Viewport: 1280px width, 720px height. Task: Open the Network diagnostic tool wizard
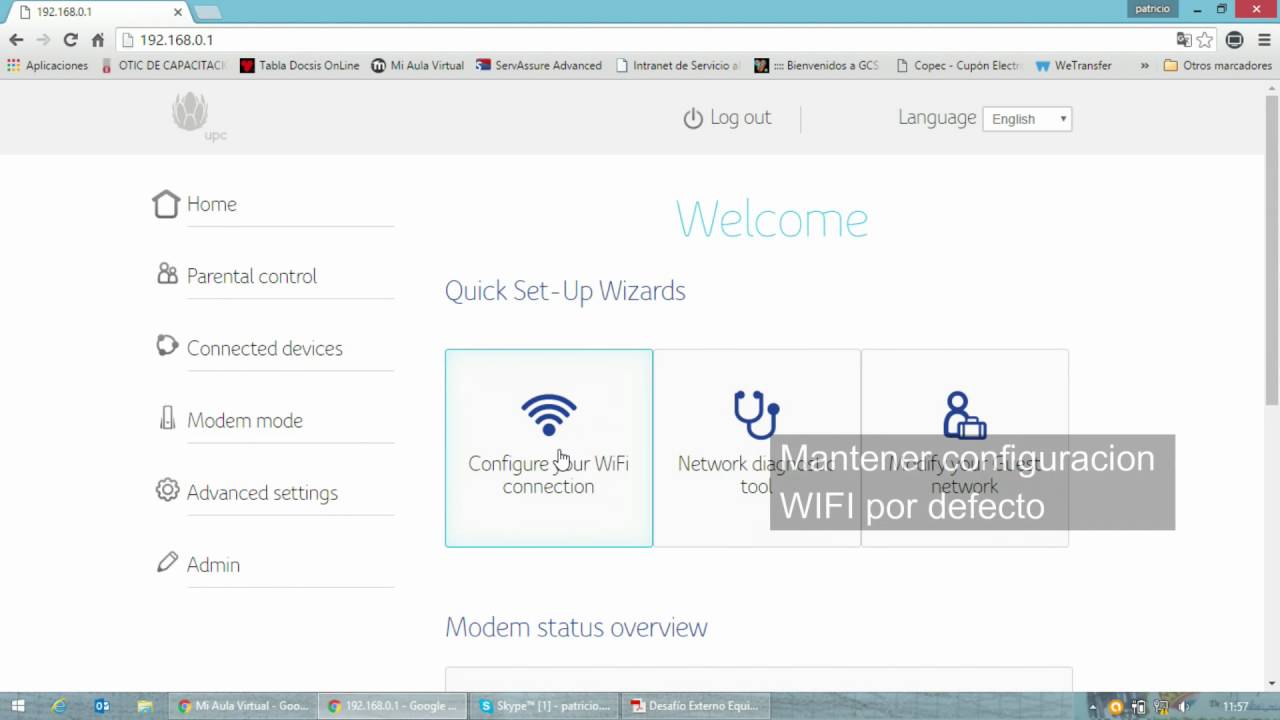[757, 448]
